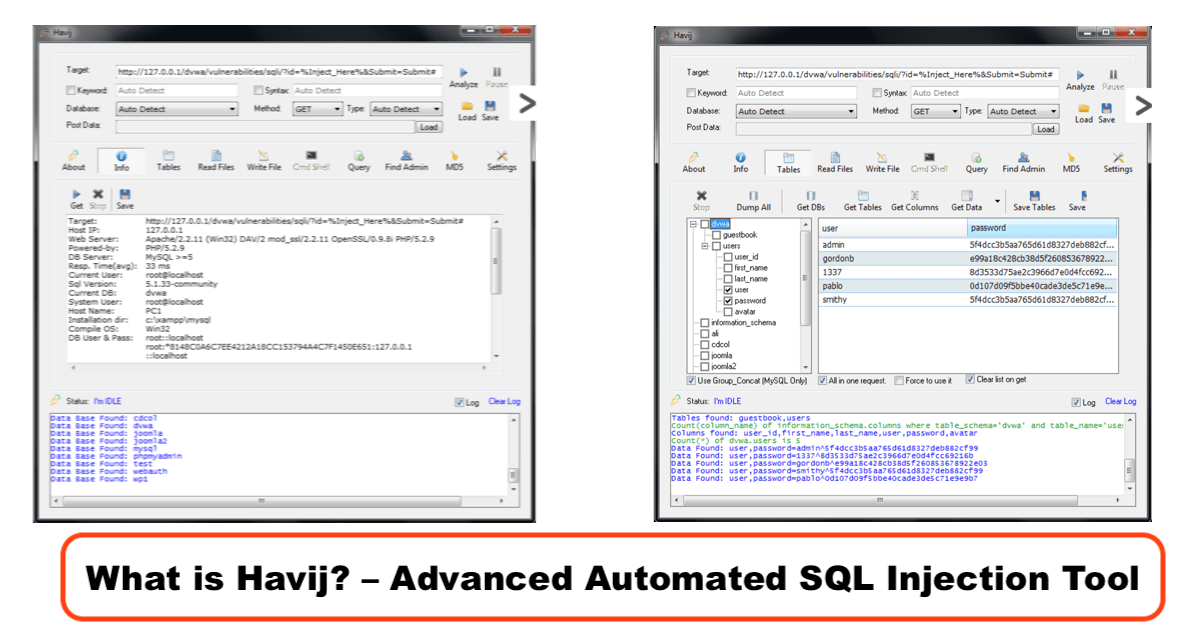Viewport: 1200px width, 630px height.
Task: Enable the Keyword checkbox in left window
Action: tap(70, 91)
